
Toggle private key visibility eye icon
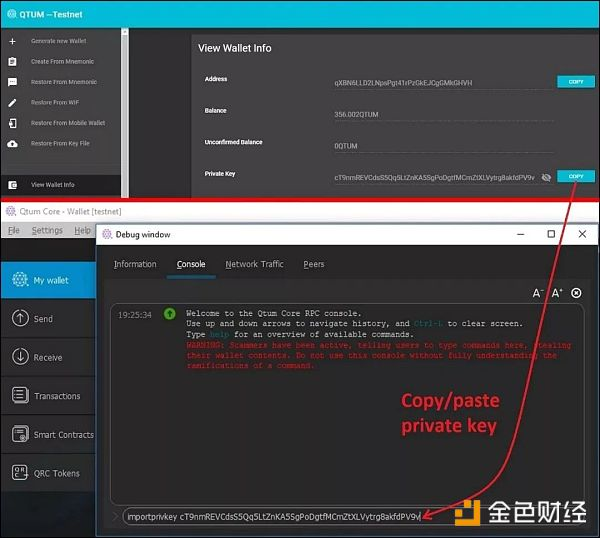pyautogui.click(x=546, y=177)
